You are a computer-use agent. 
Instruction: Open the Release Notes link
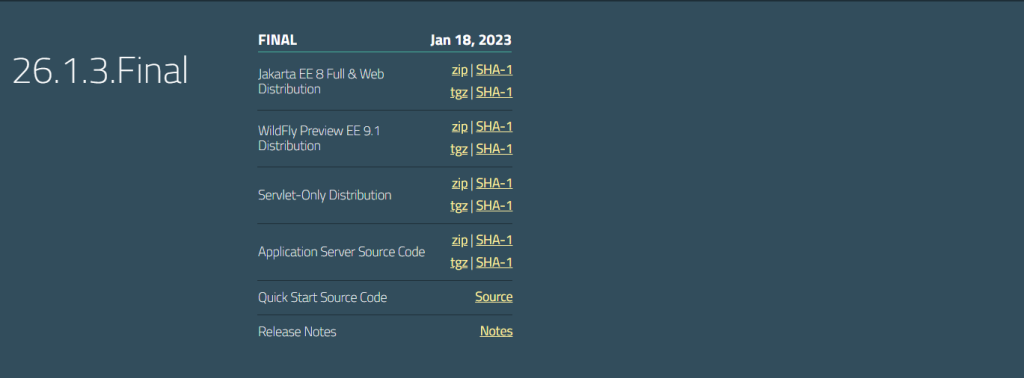point(496,331)
